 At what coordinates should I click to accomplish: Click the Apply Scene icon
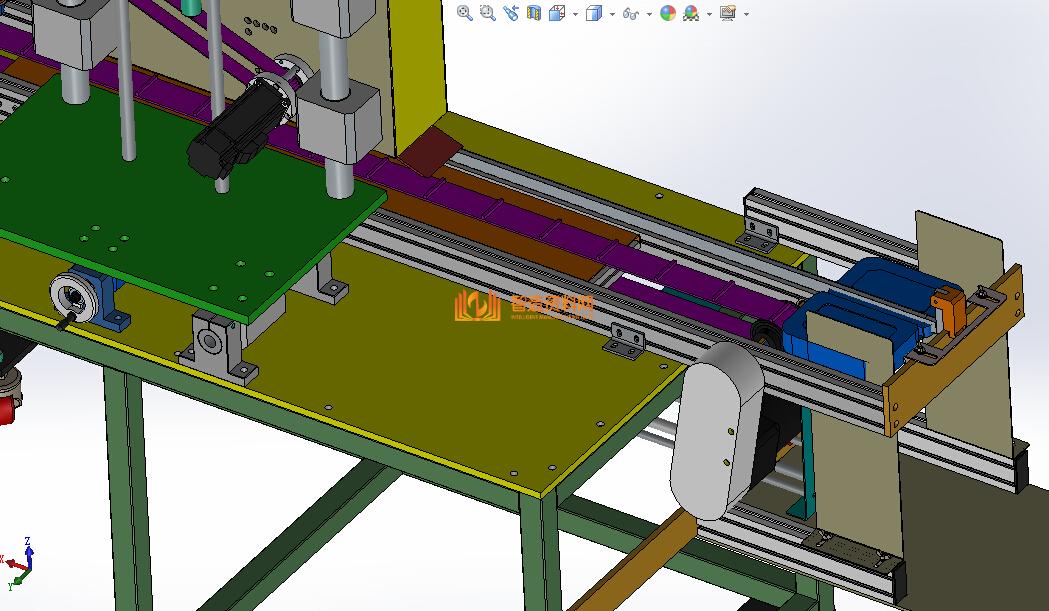click(690, 13)
